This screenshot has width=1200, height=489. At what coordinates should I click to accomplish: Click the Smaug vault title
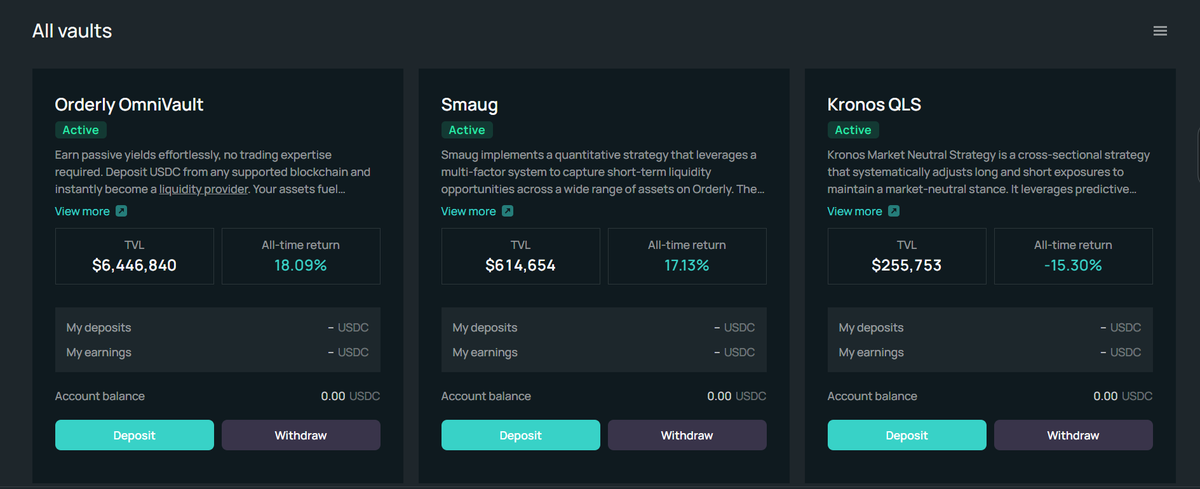[469, 104]
